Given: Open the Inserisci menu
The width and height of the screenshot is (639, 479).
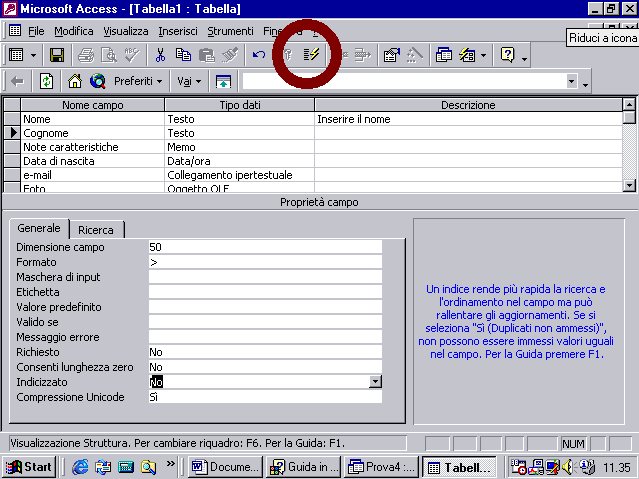Looking at the screenshot, I should (178, 31).
